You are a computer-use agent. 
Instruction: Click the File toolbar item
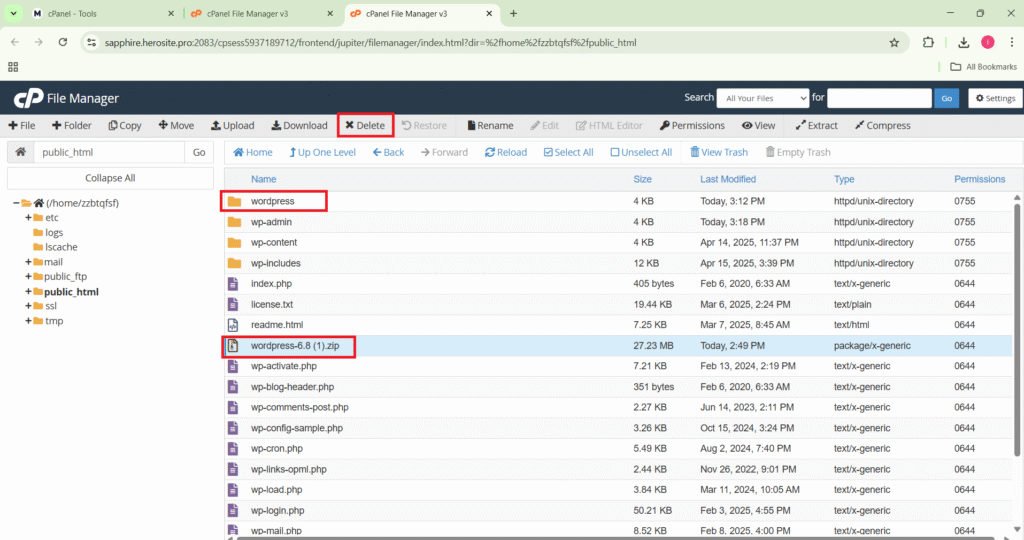22,125
